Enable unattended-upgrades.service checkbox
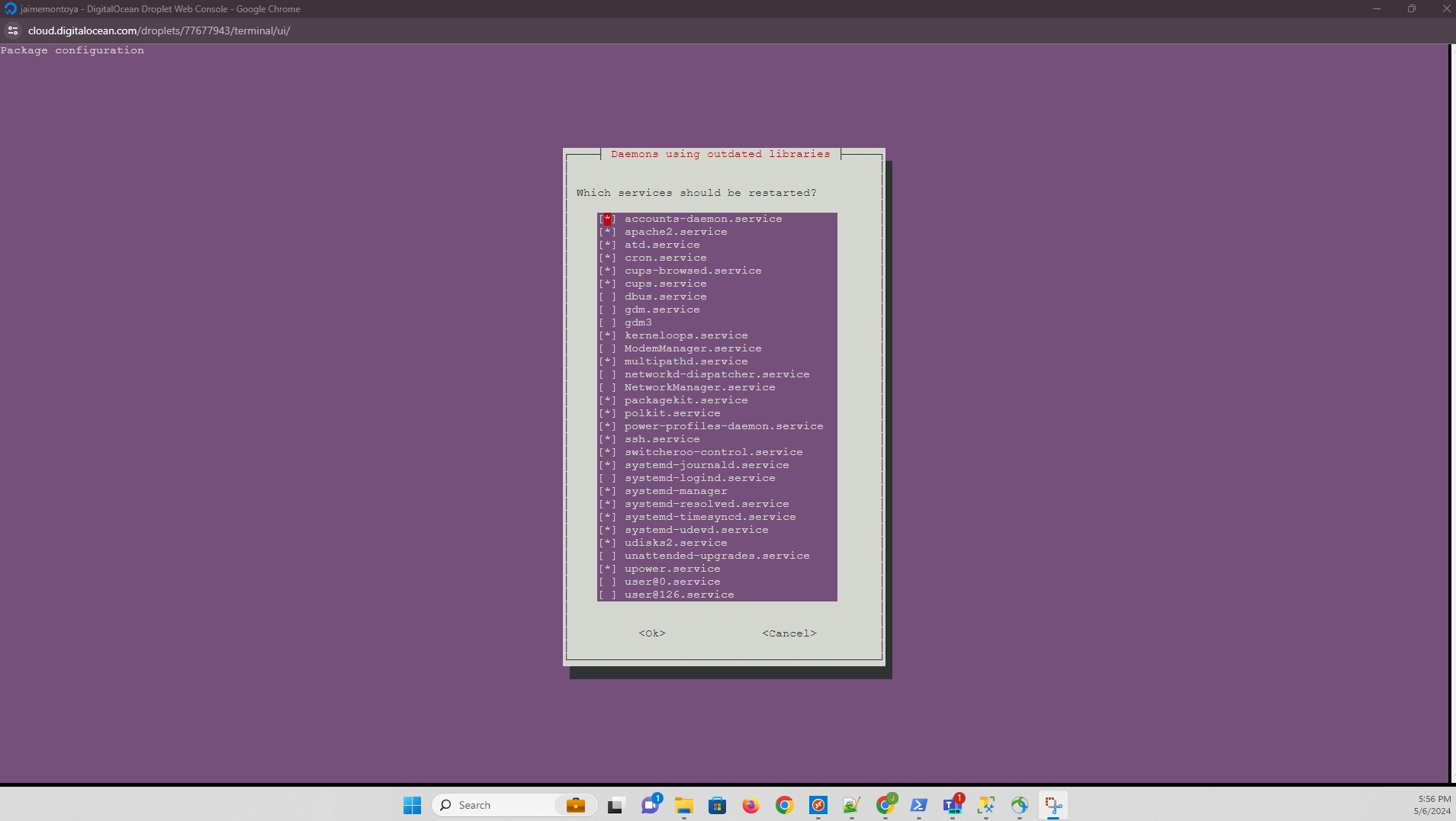This screenshot has width=1456, height=821. click(x=607, y=556)
